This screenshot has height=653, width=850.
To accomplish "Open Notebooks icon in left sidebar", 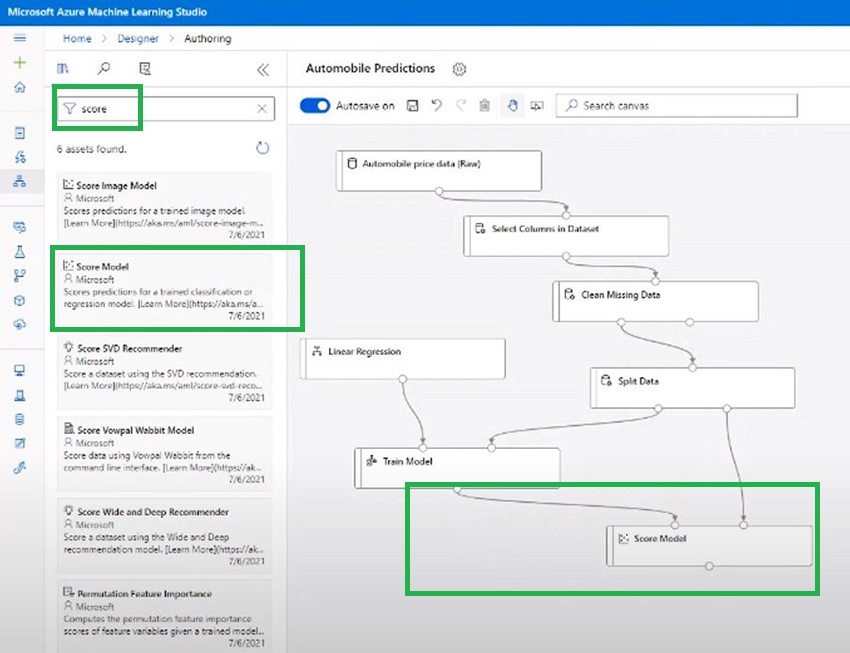I will pyautogui.click(x=20, y=133).
